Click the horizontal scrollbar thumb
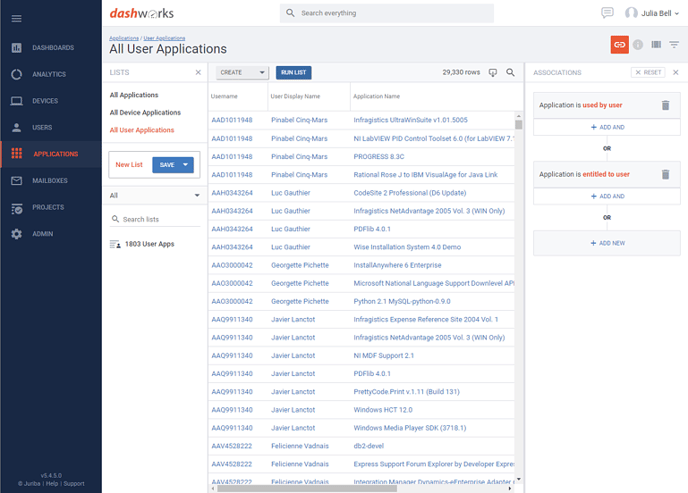Screen dimensions: 688x493 (x=307, y=489)
